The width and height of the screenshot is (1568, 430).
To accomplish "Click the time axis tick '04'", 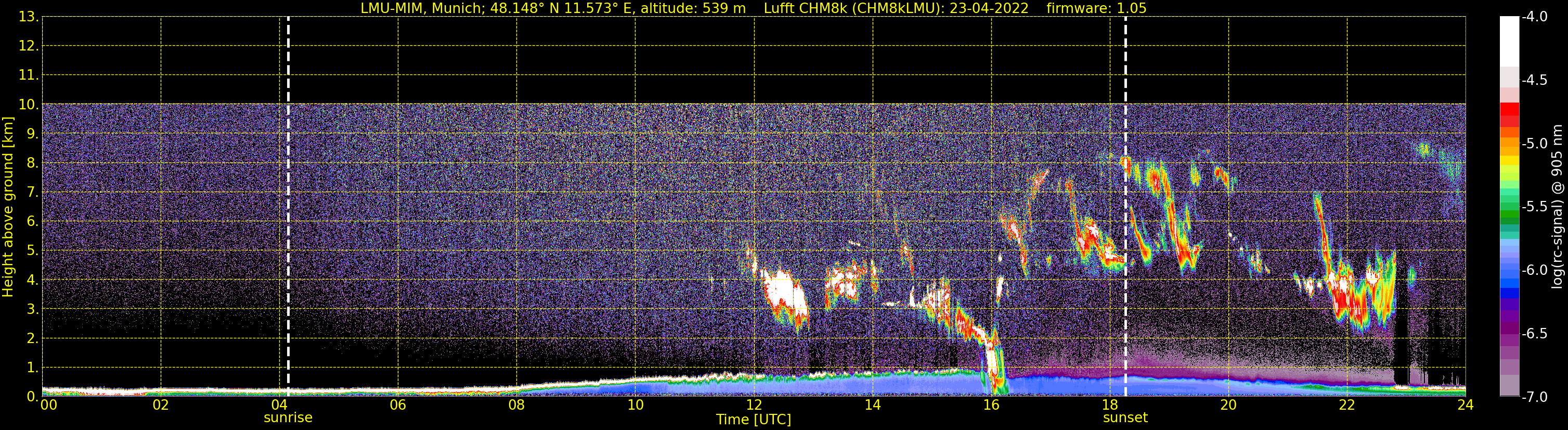I will coord(279,405).
